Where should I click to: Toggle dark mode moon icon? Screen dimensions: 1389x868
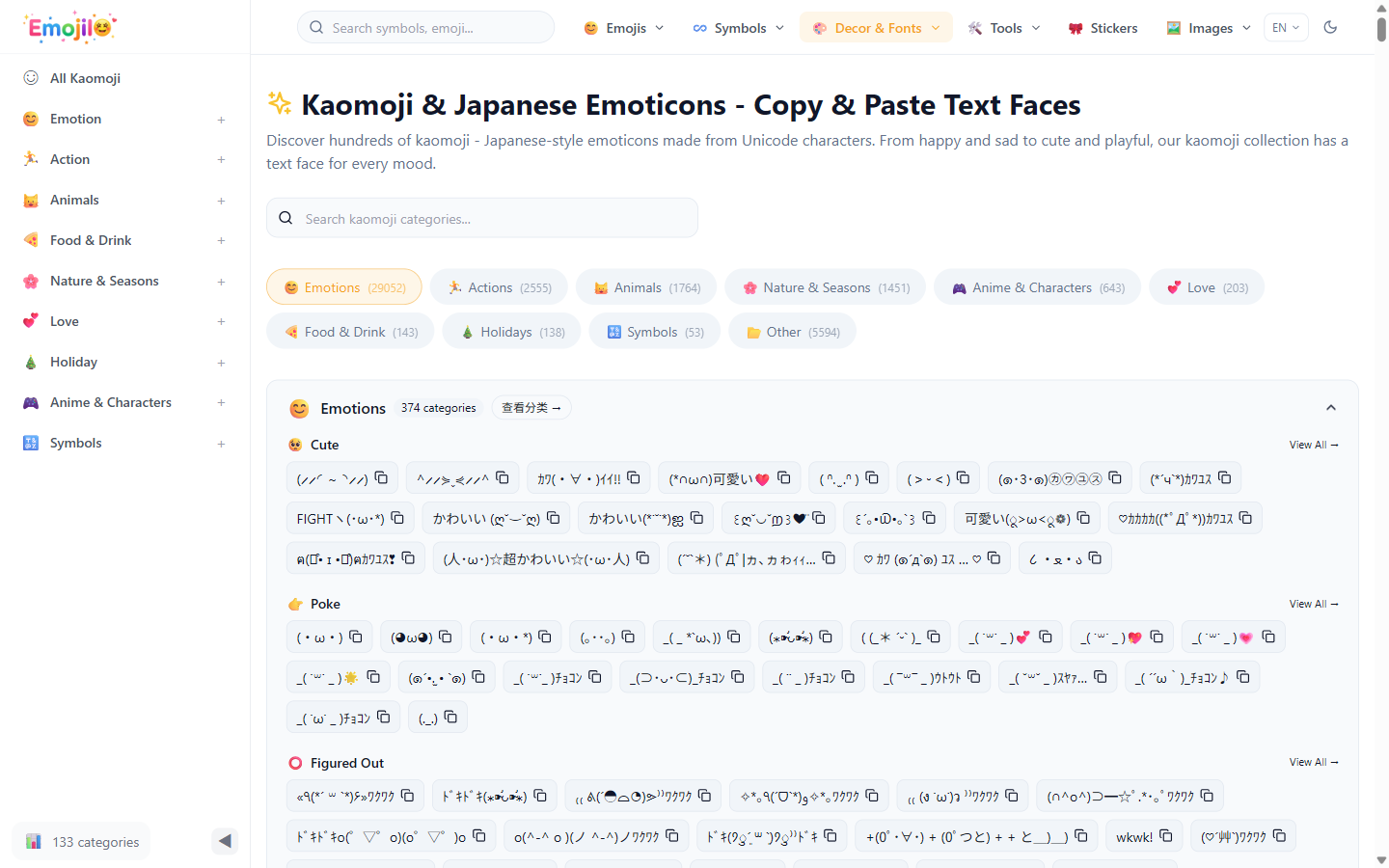point(1330,27)
